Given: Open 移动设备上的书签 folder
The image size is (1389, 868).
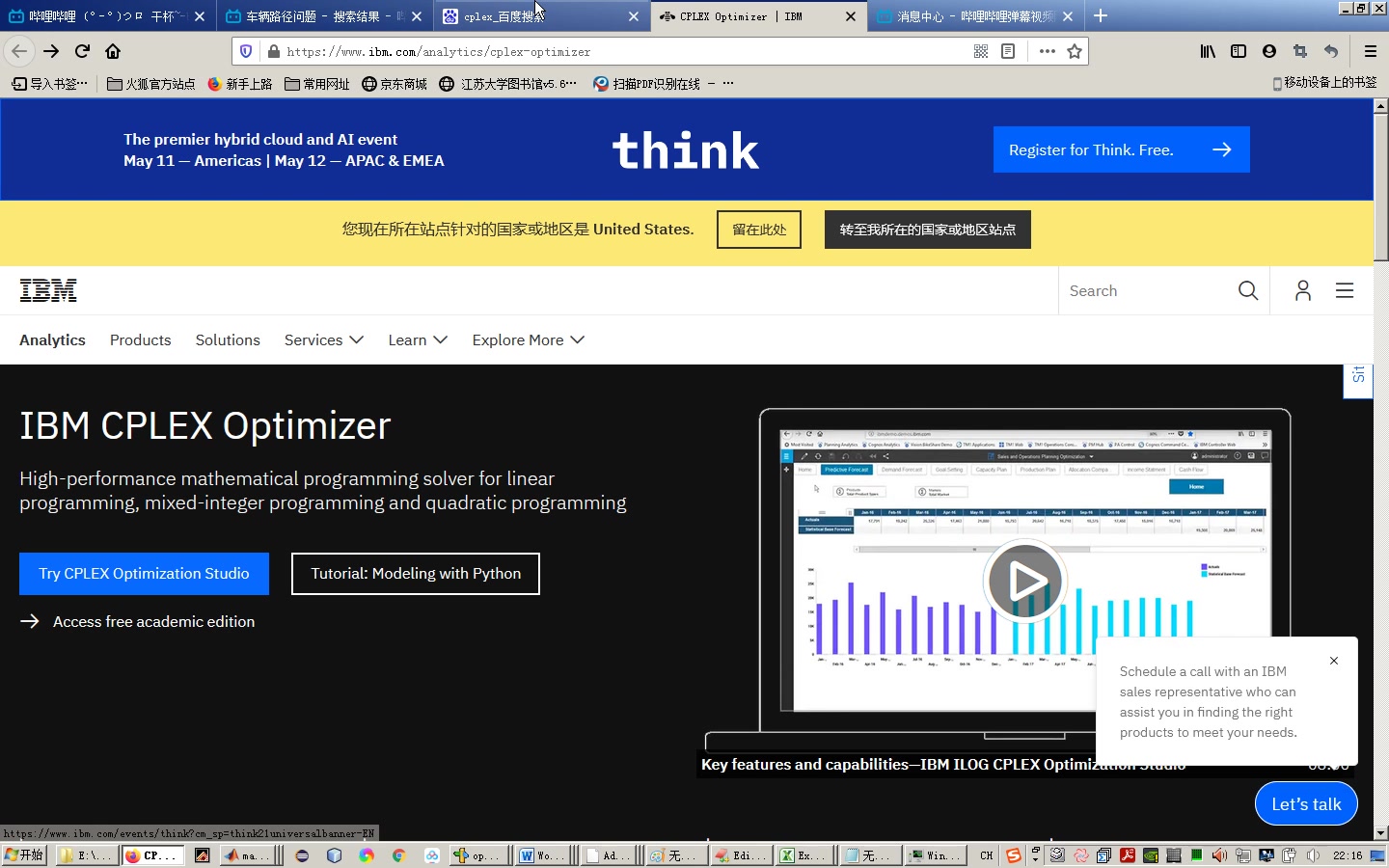Looking at the screenshot, I should (x=1324, y=83).
